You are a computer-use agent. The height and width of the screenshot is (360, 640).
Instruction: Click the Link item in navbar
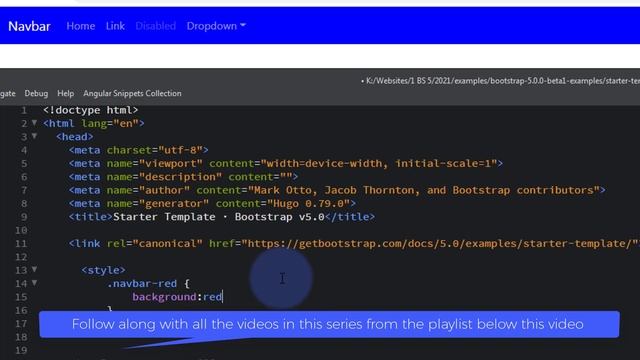[115, 26]
